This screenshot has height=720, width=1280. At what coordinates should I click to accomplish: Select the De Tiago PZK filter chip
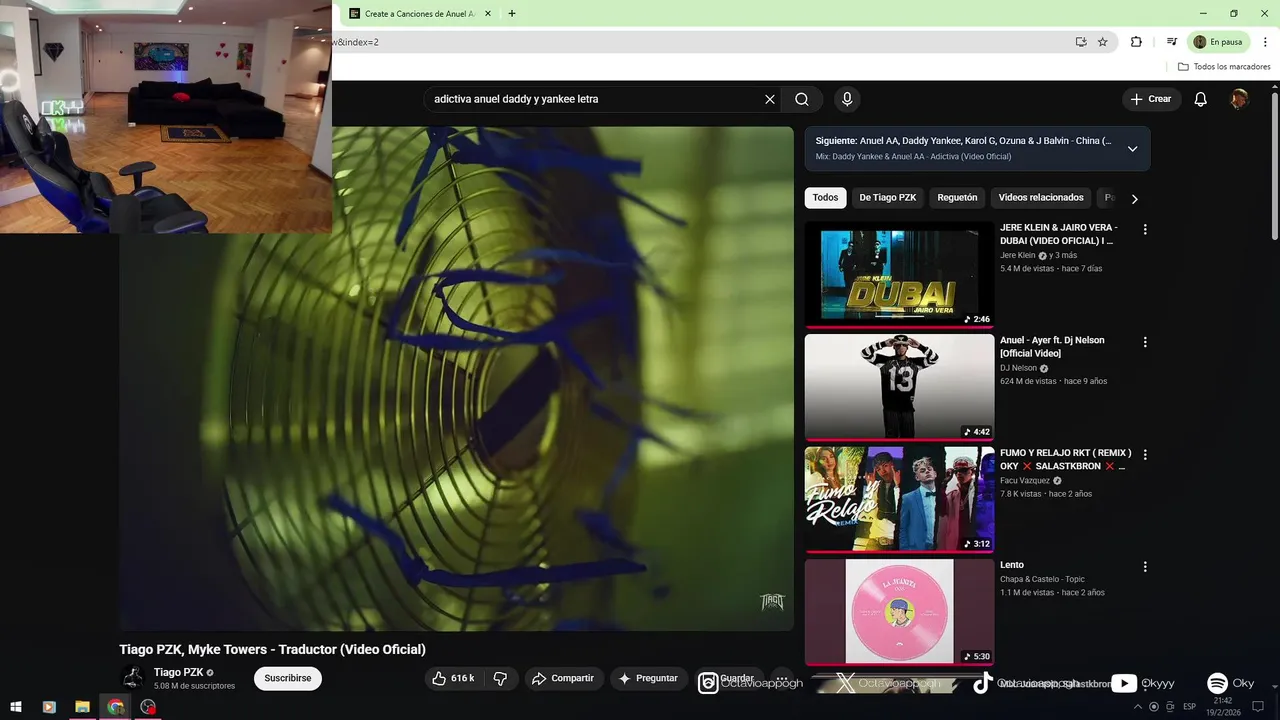pyautogui.click(x=888, y=198)
